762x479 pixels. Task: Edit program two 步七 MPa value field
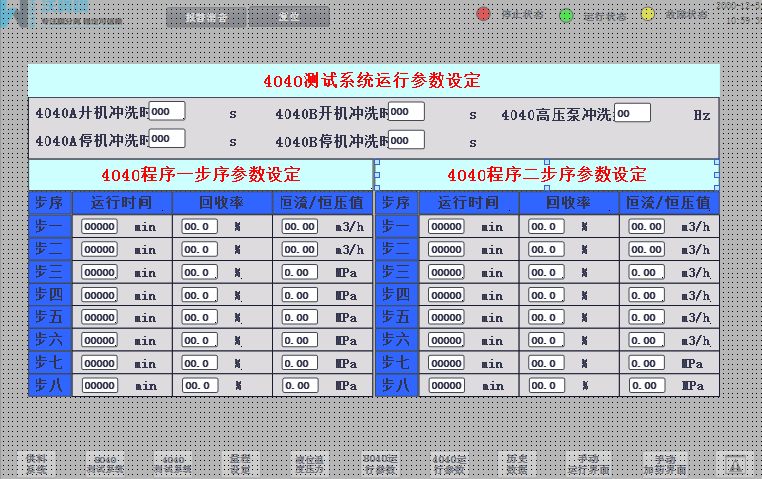[646, 363]
